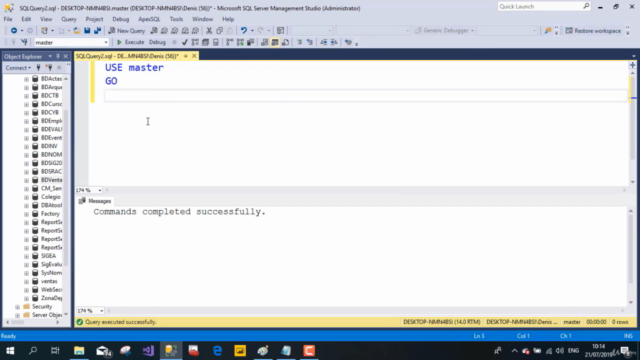Click the Navigate Backward icon
This screenshot has width=640, height=360.
pyautogui.click(x=13, y=31)
